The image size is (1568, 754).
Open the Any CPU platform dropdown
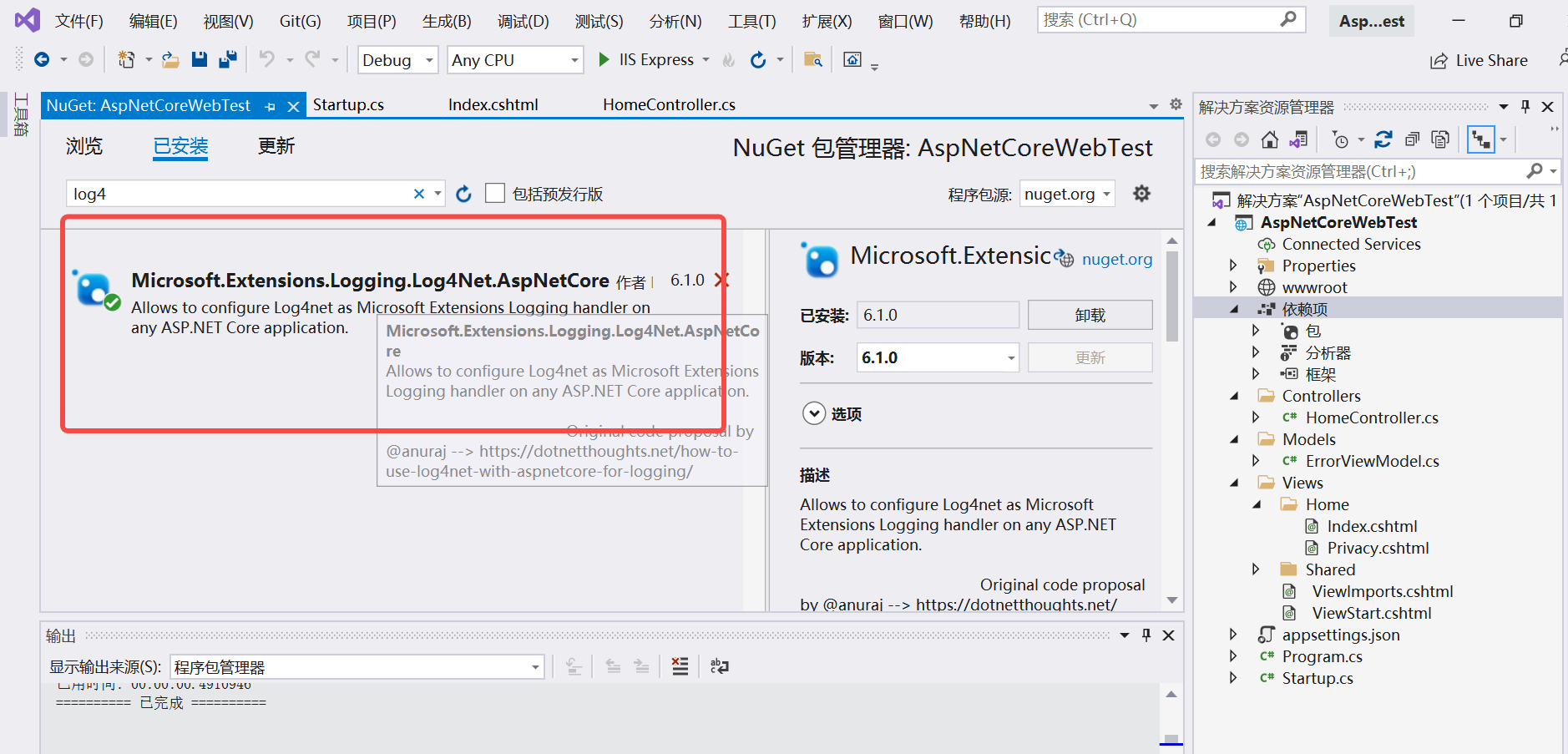(515, 60)
